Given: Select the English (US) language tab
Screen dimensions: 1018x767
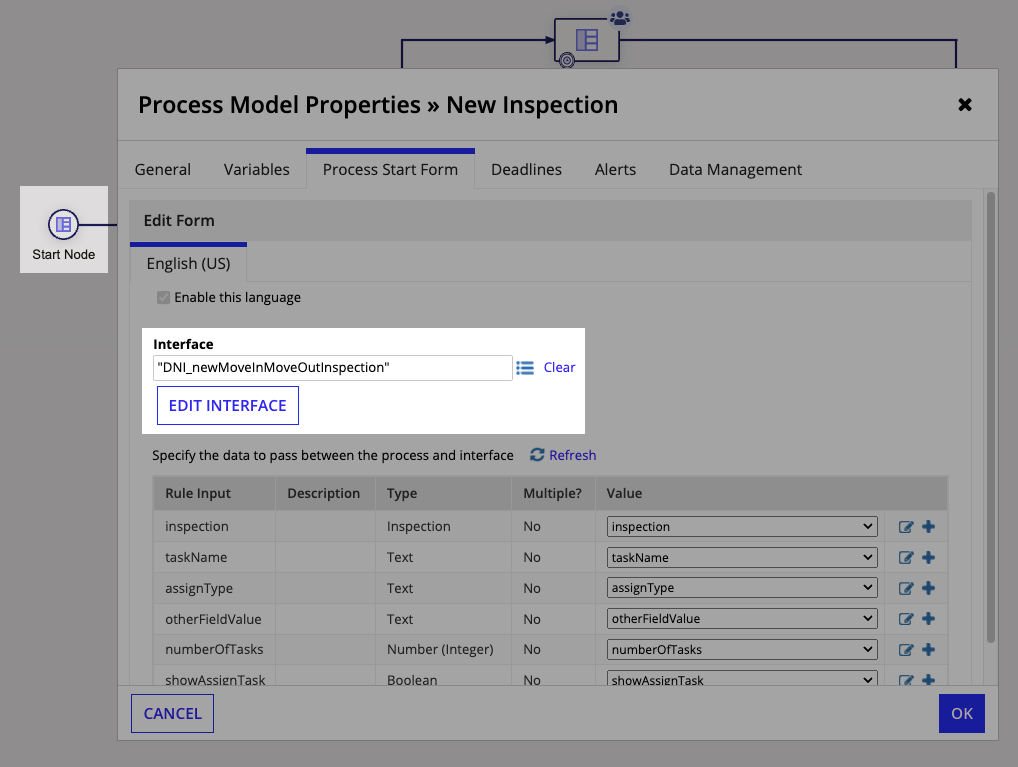Looking at the screenshot, I should 188,264.
